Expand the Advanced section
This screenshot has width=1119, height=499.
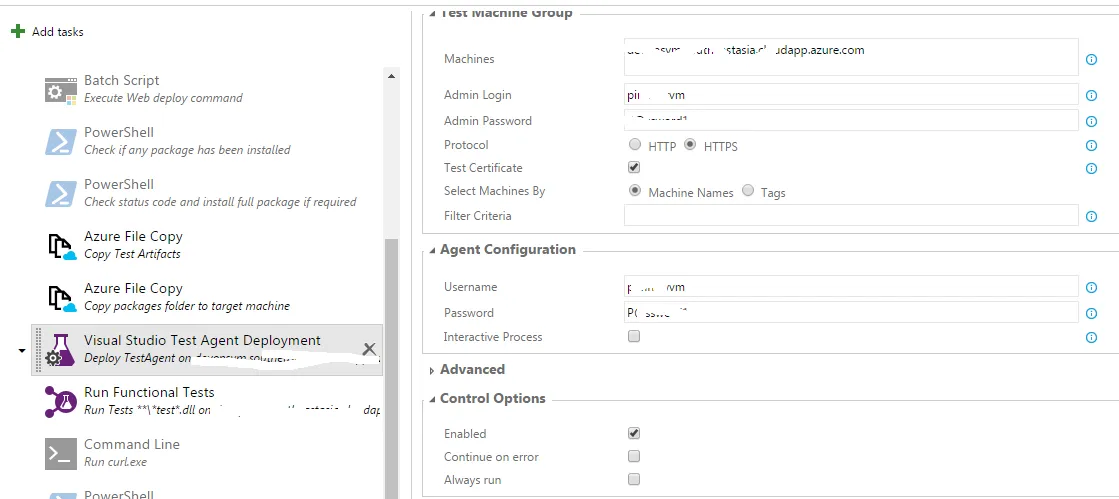point(472,369)
